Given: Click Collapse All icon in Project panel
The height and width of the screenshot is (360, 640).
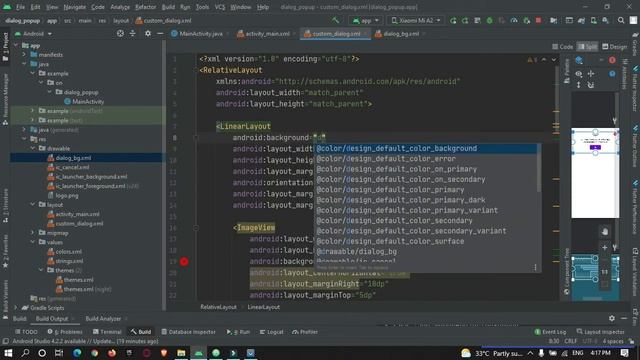Looking at the screenshot, I should coord(133,33).
